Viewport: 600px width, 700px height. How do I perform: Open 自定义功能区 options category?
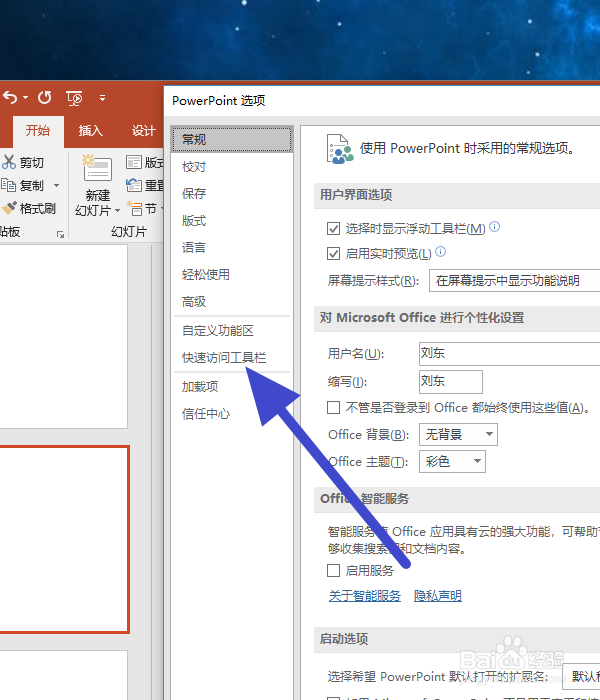(x=232, y=330)
